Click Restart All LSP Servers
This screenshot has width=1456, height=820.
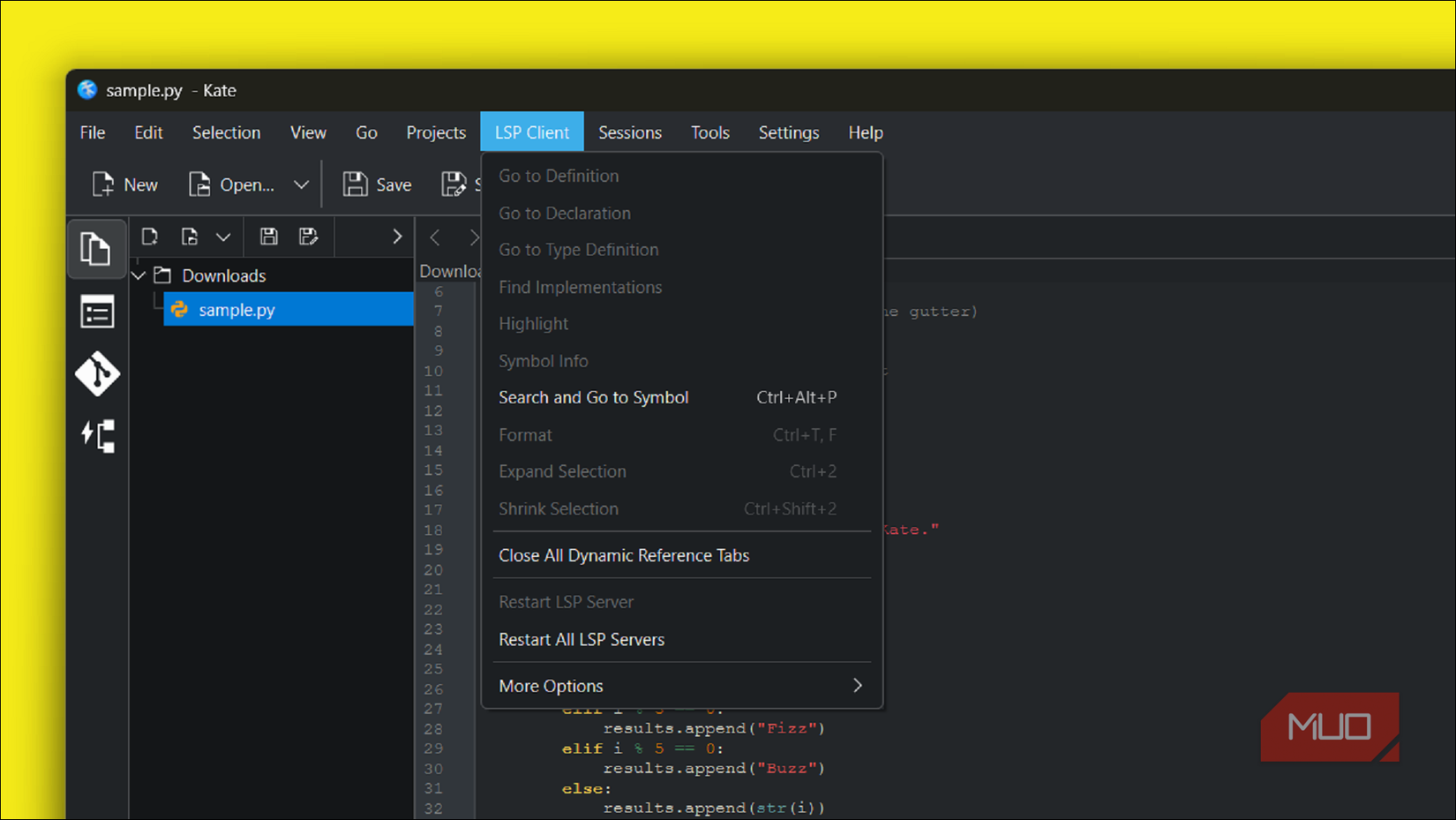coord(582,639)
